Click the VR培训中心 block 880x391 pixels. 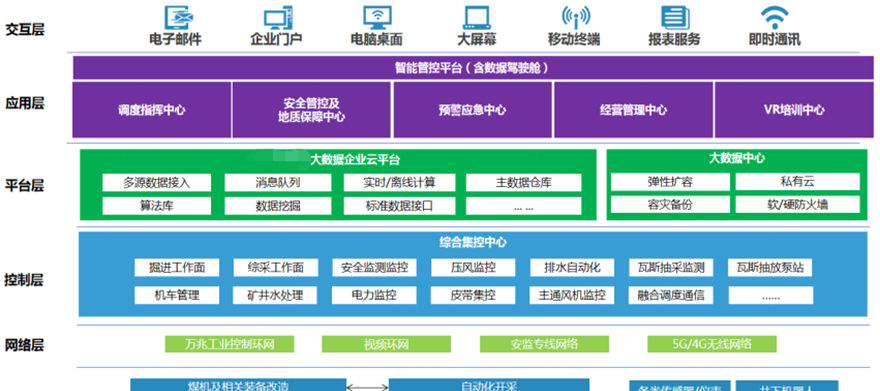(x=794, y=110)
